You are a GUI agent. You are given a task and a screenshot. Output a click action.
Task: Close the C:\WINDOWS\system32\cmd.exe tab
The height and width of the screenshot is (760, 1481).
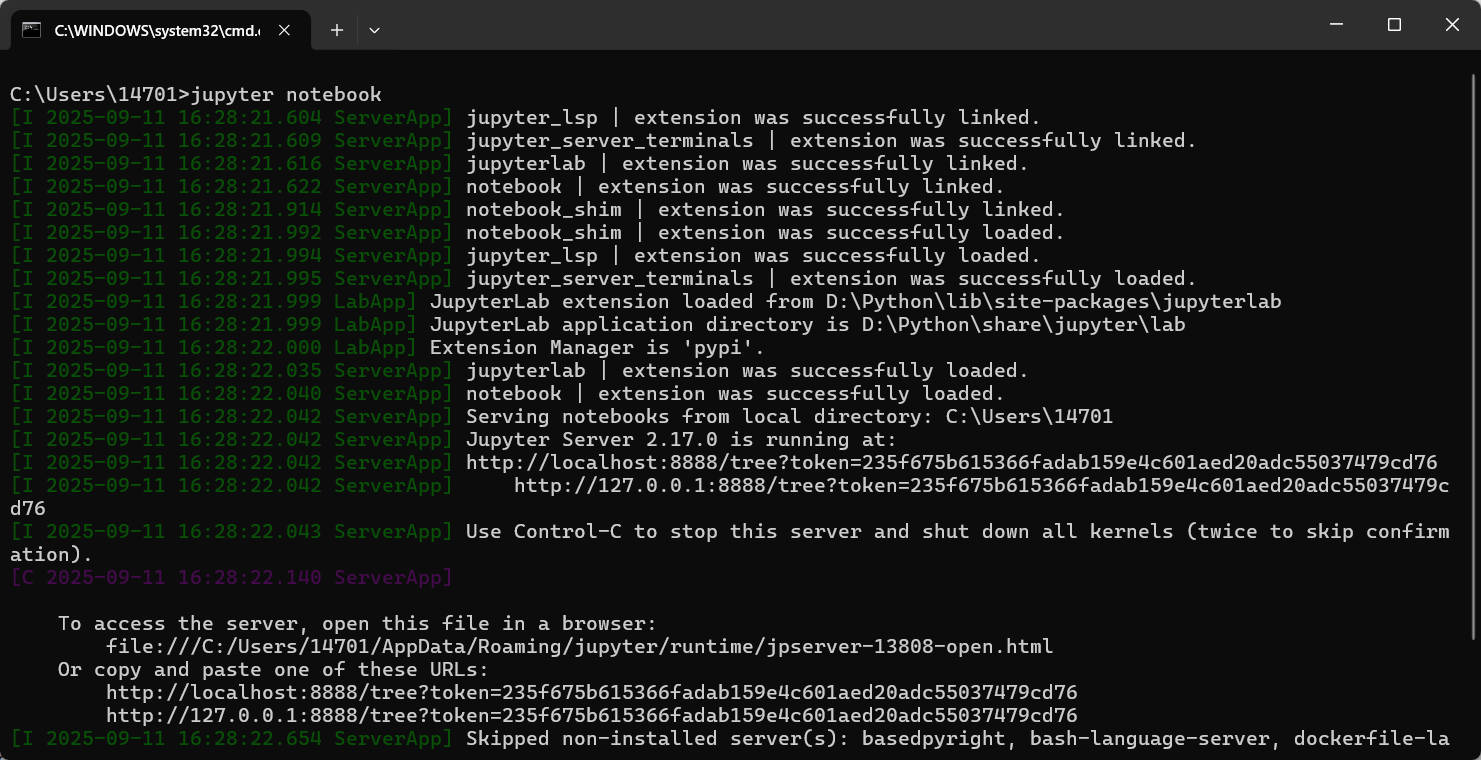283,30
